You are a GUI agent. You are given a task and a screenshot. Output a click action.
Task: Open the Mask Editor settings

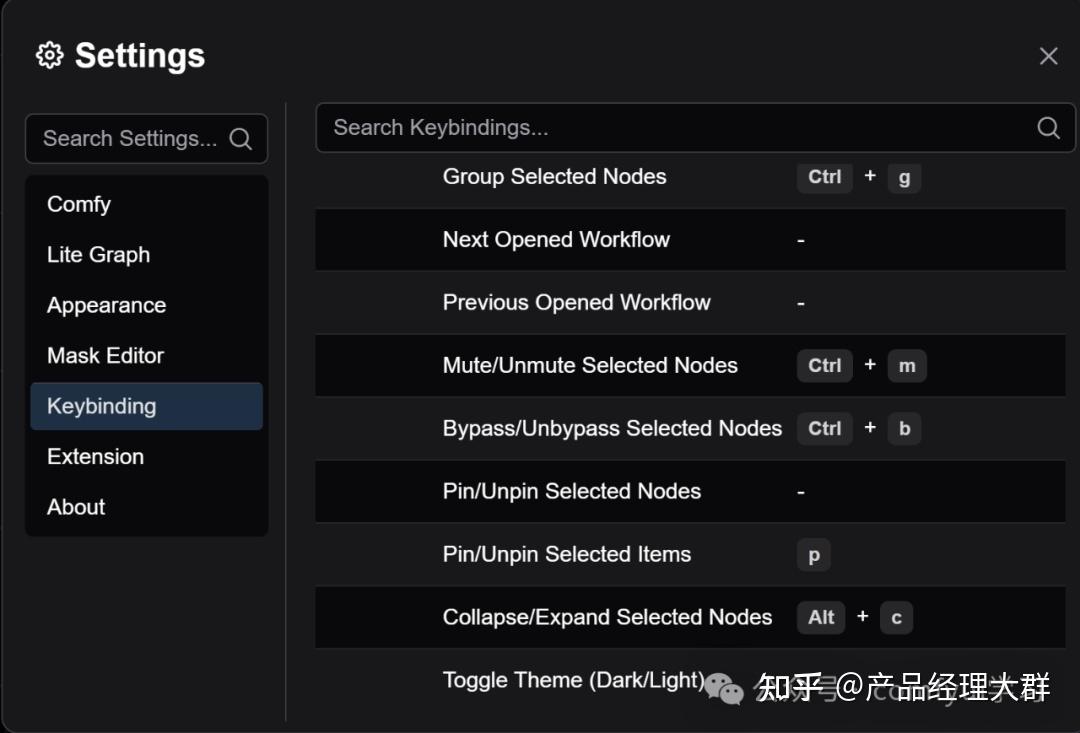105,355
